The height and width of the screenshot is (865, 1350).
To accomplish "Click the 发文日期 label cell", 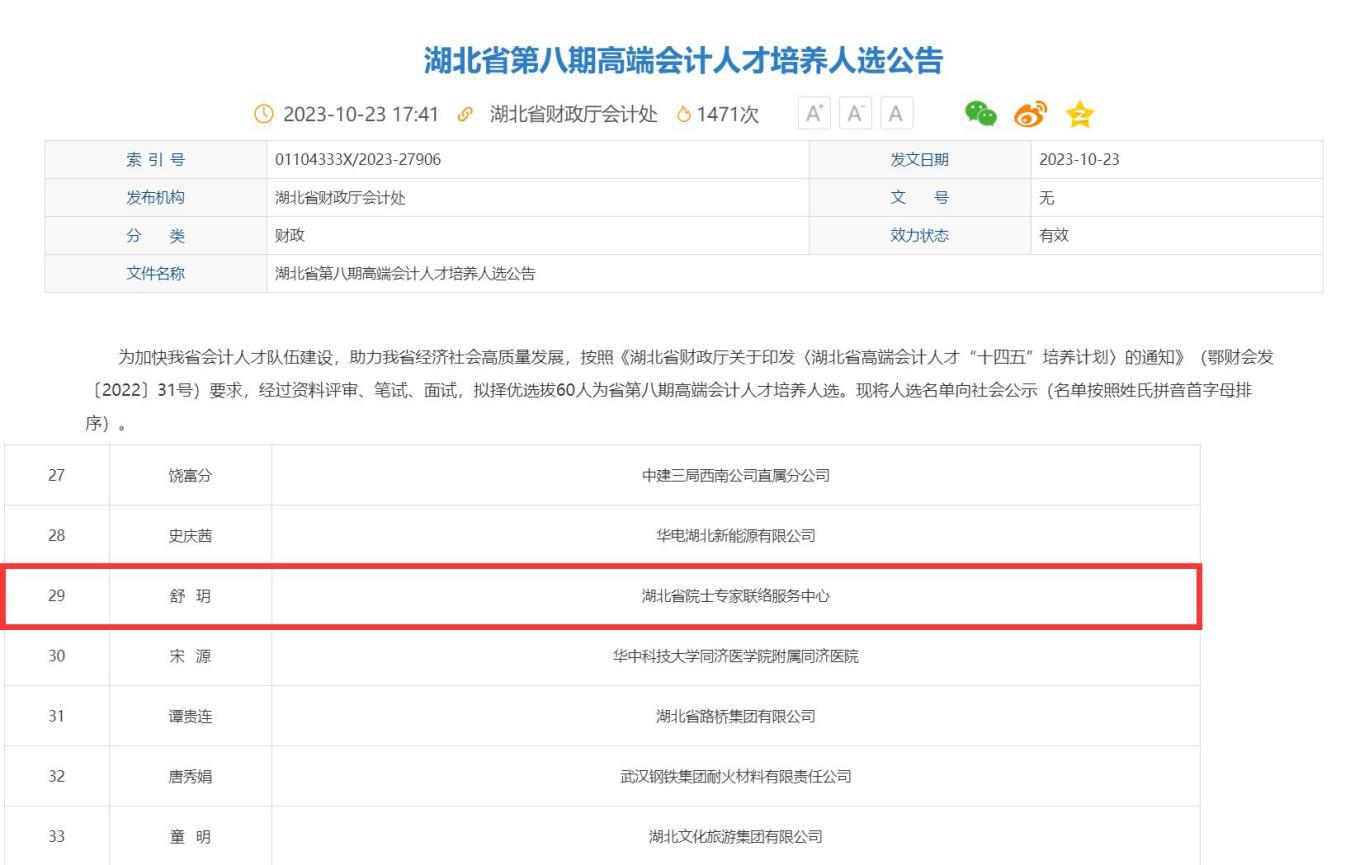I will pos(919,160).
